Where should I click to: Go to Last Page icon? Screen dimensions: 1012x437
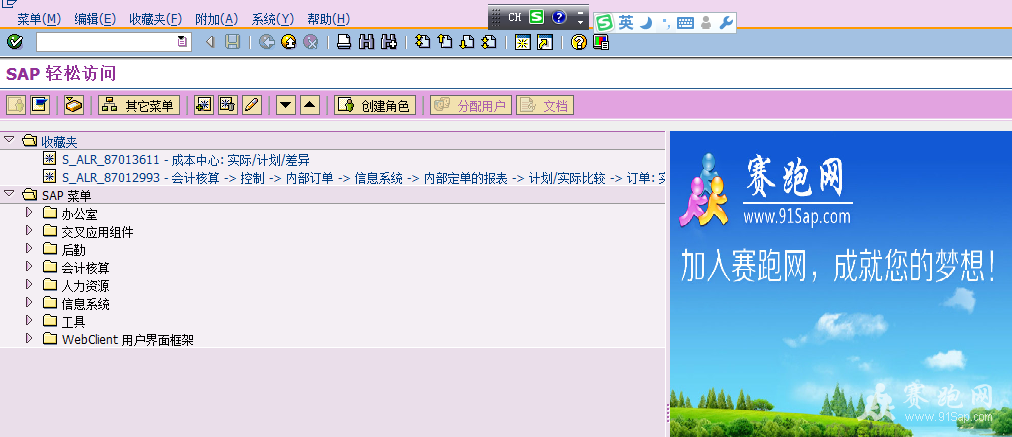pos(489,43)
